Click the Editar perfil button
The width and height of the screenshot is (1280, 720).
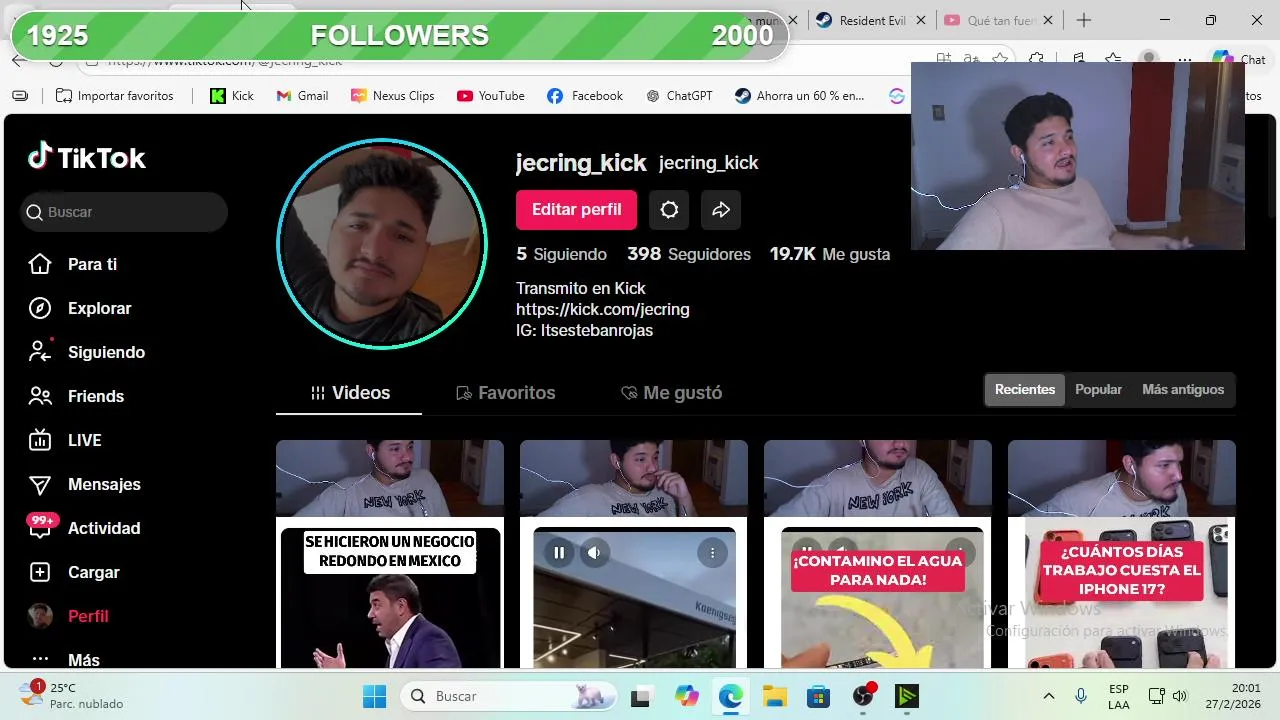pyautogui.click(x=576, y=210)
